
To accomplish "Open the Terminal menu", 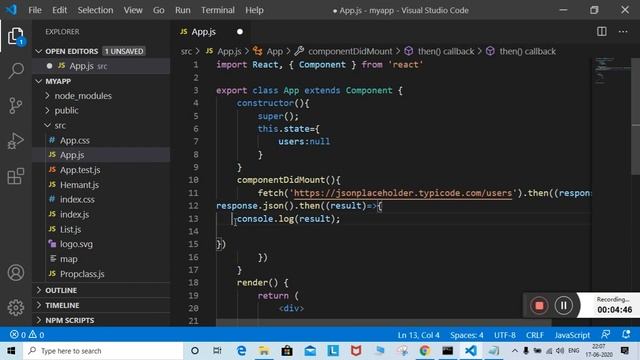I will (x=218, y=10).
